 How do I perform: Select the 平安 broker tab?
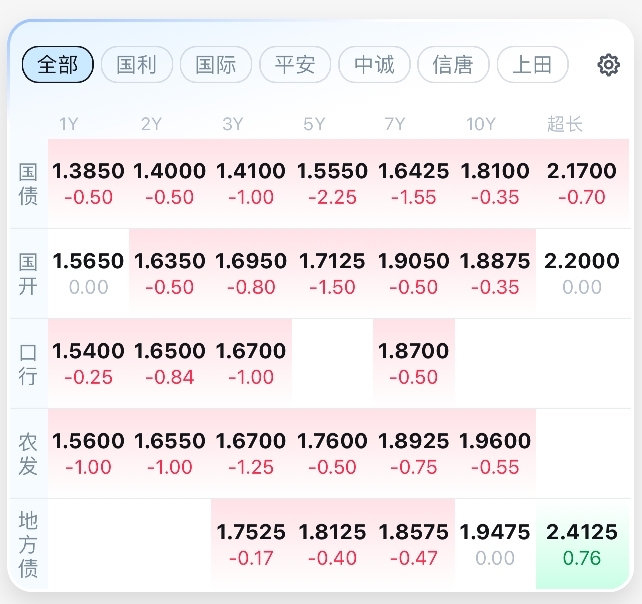[x=295, y=65]
